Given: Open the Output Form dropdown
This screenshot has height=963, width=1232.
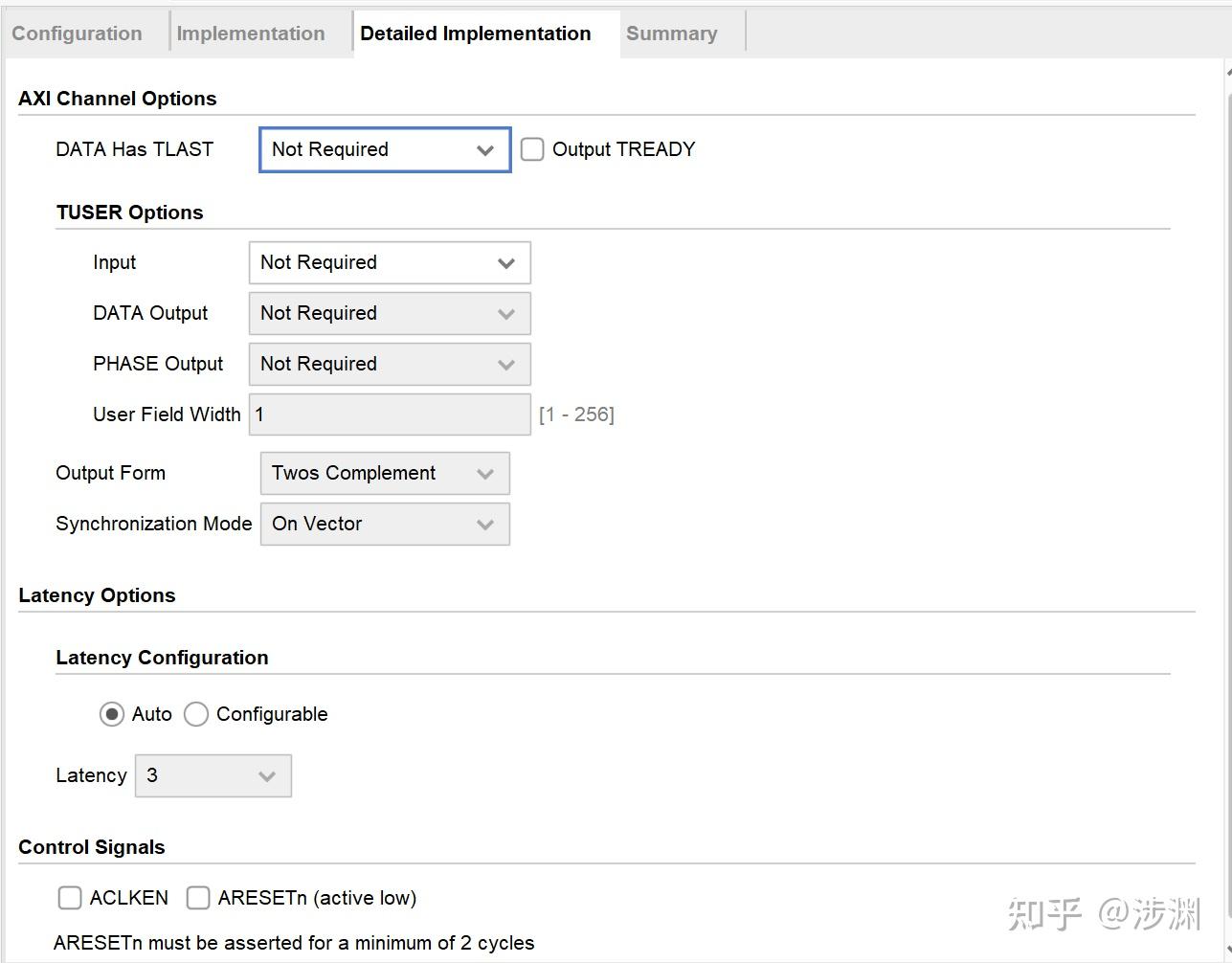Looking at the screenshot, I should click(x=385, y=473).
